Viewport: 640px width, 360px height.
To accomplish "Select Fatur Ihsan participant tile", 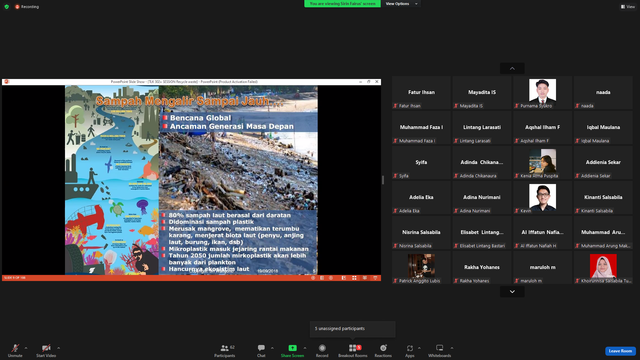I will (421, 93).
